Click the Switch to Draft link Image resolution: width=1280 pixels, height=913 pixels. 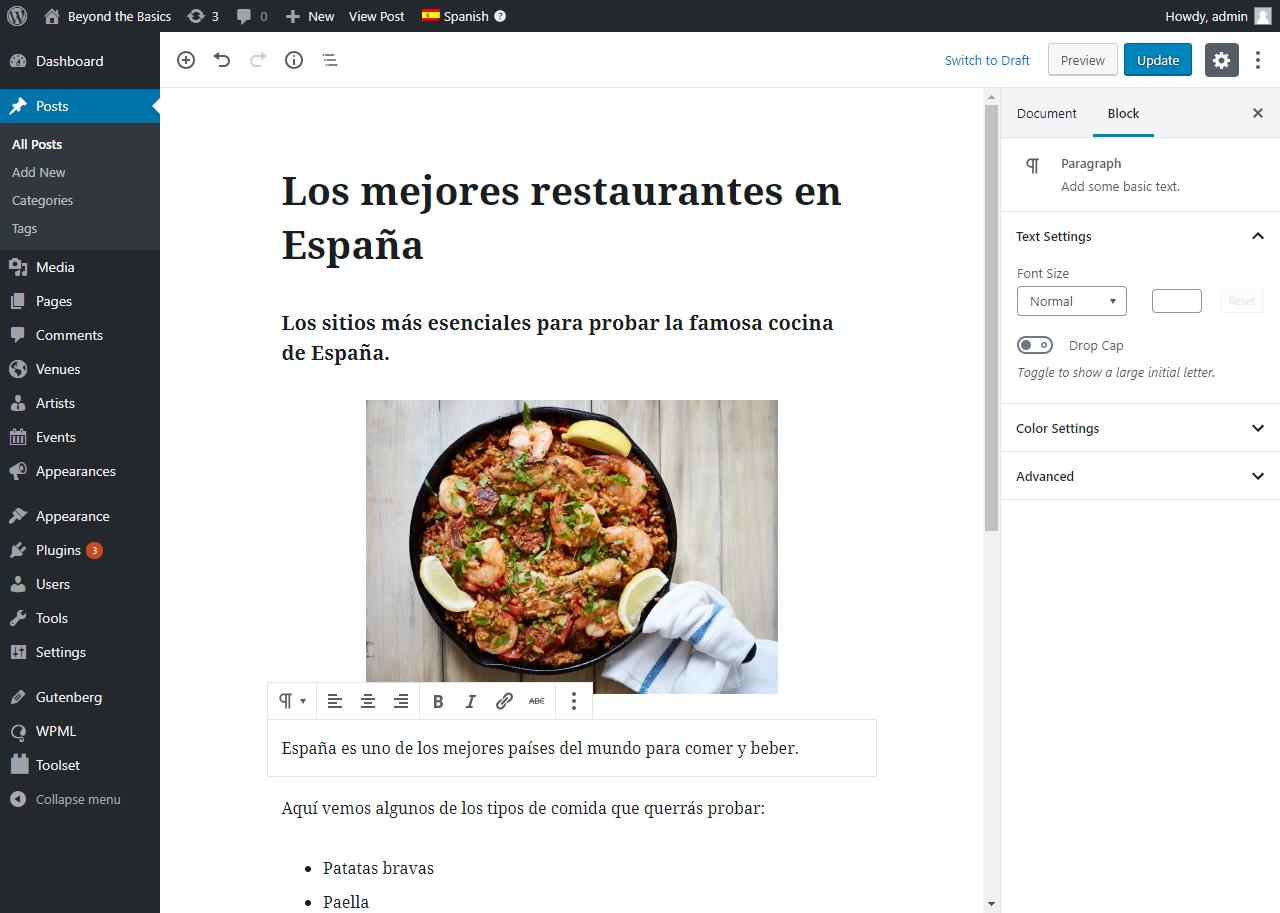pos(987,60)
